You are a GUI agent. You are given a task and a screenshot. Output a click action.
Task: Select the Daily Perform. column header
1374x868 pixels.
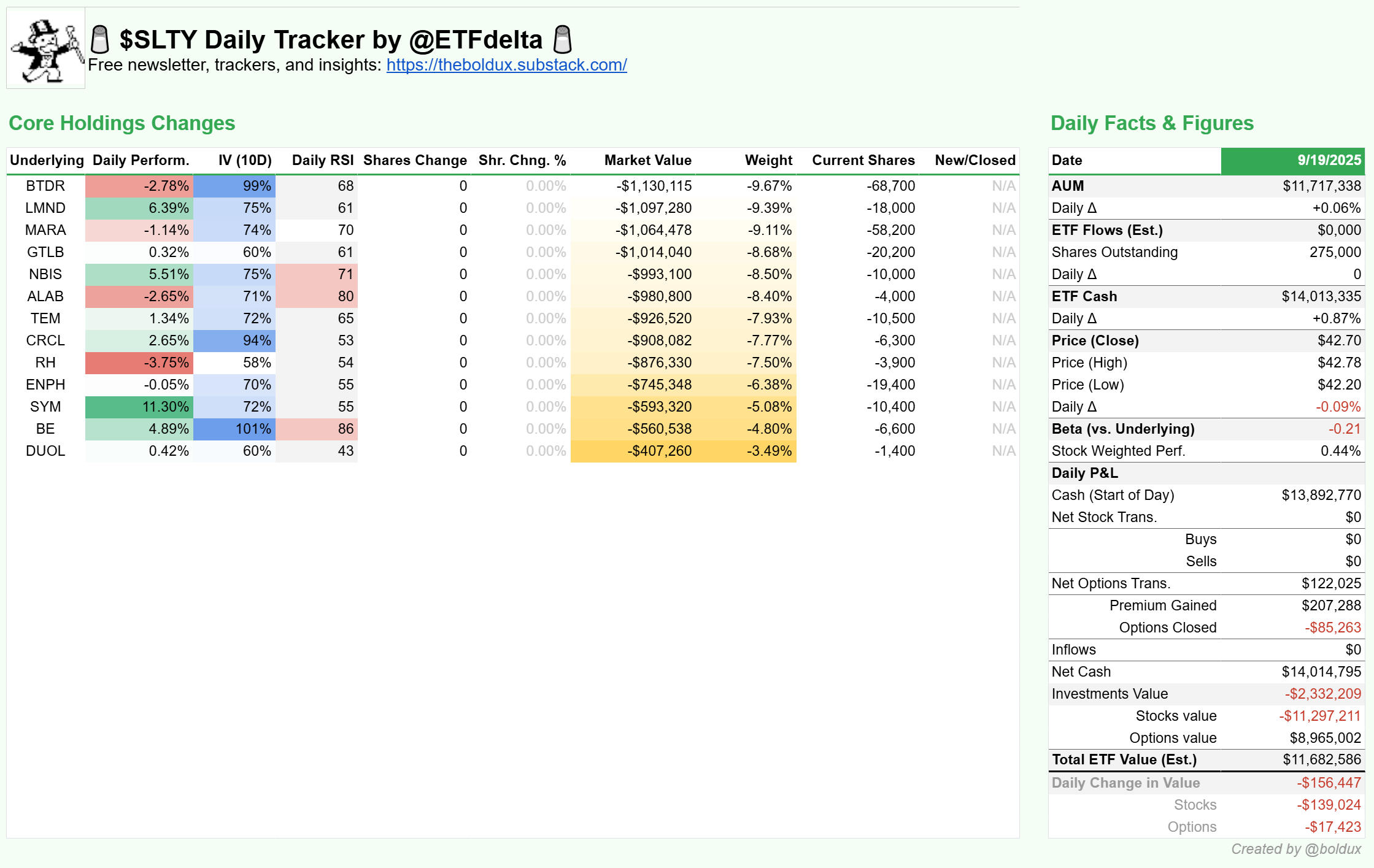click(x=141, y=160)
